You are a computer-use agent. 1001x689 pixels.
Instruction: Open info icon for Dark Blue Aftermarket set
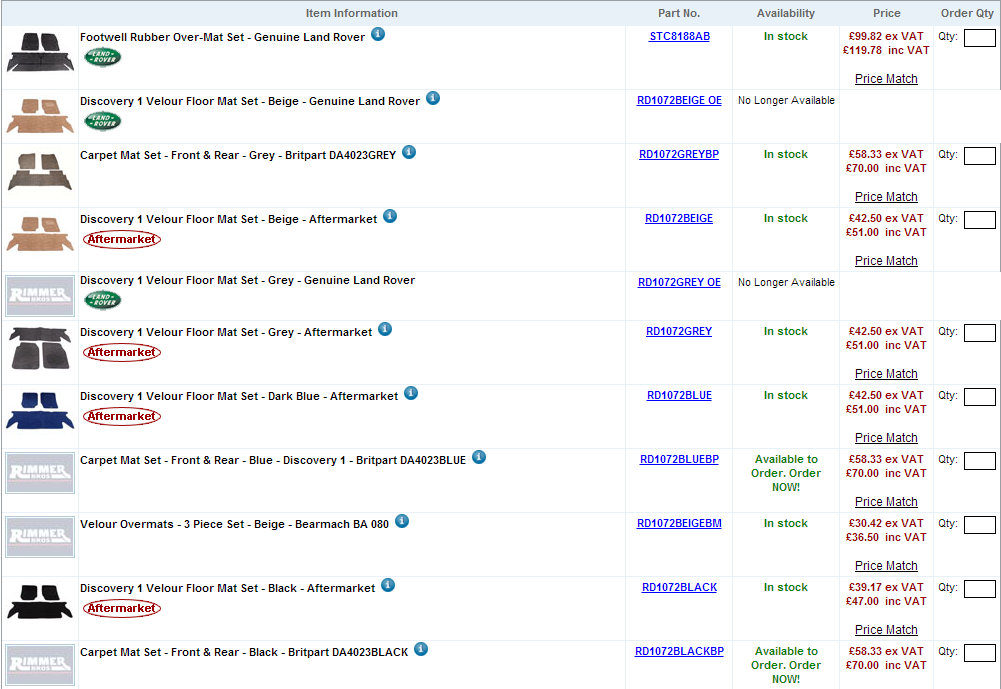(x=411, y=393)
